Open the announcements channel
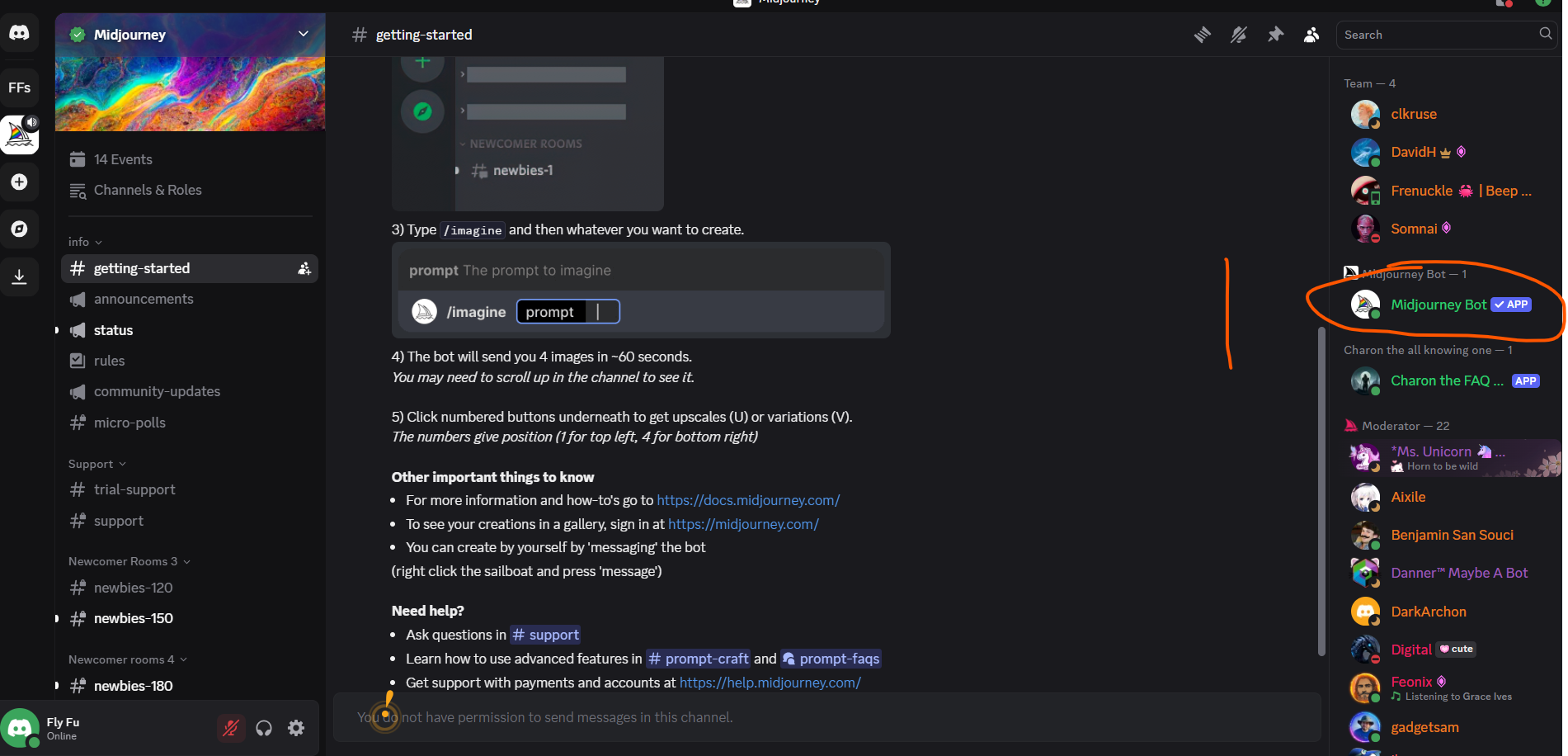The width and height of the screenshot is (1568, 756). pyautogui.click(x=144, y=299)
